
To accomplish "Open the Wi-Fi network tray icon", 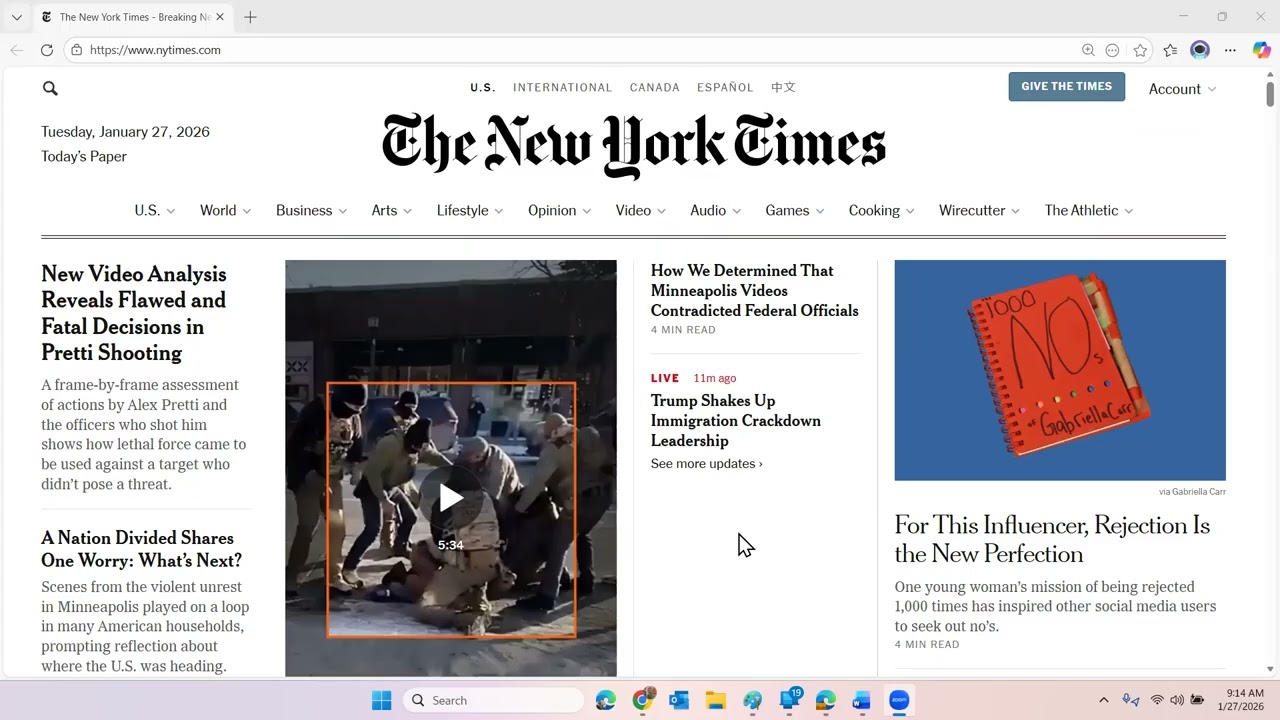I will 1157,700.
